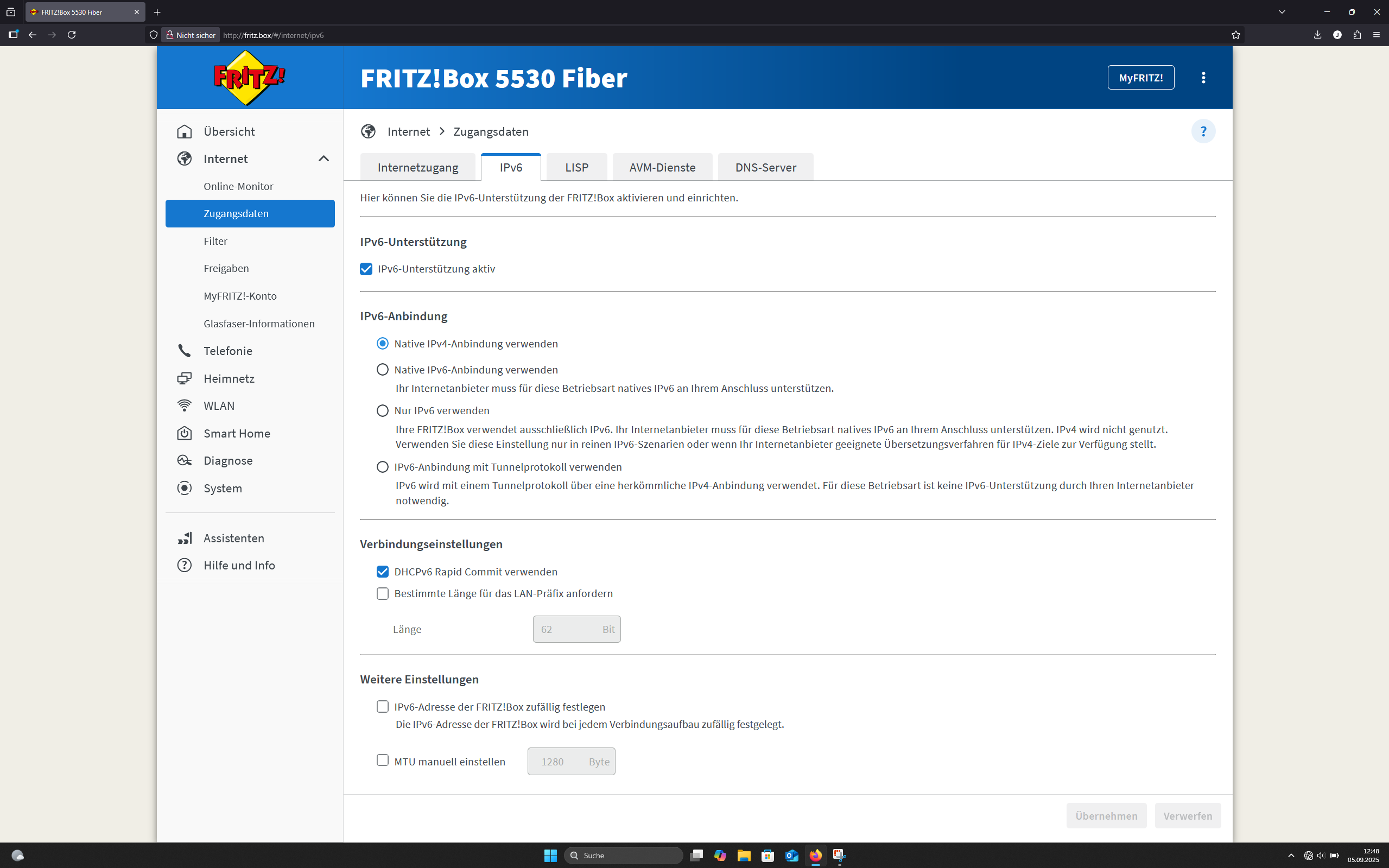The width and height of the screenshot is (1389, 868).
Task: Click the Verwerfen button
Action: point(1188,816)
